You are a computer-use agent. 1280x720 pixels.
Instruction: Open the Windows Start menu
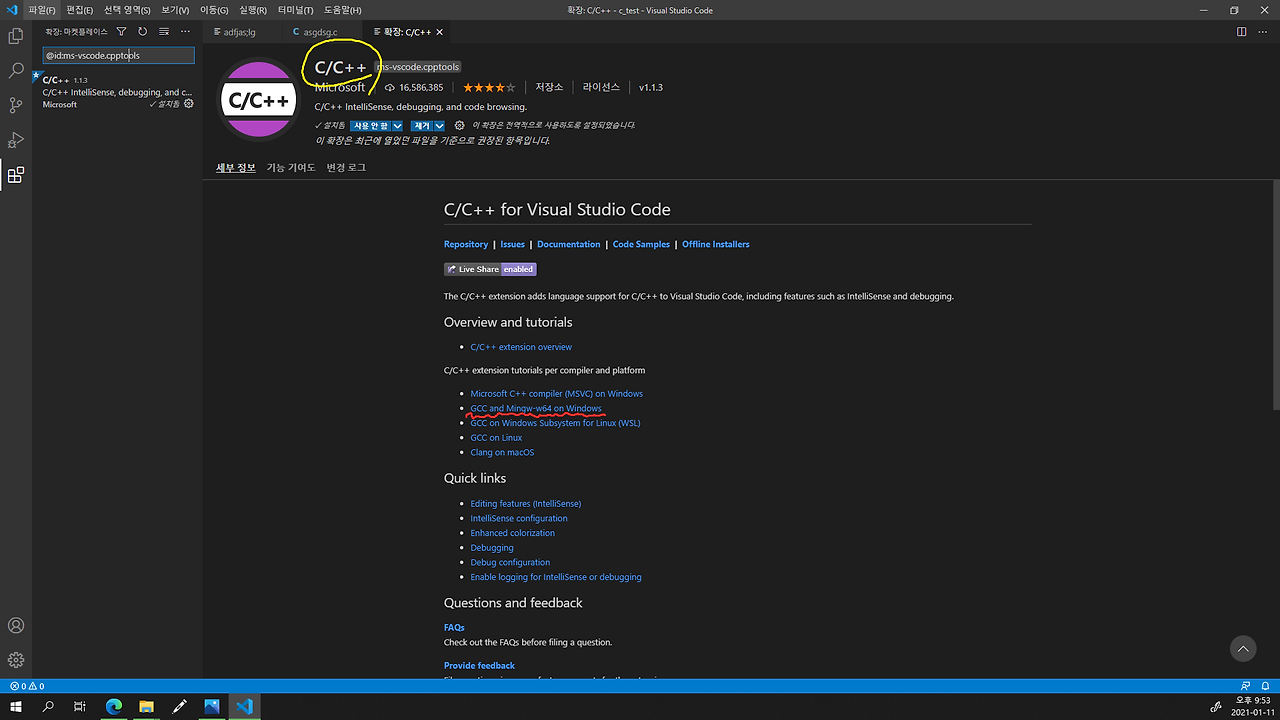[16, 706]
